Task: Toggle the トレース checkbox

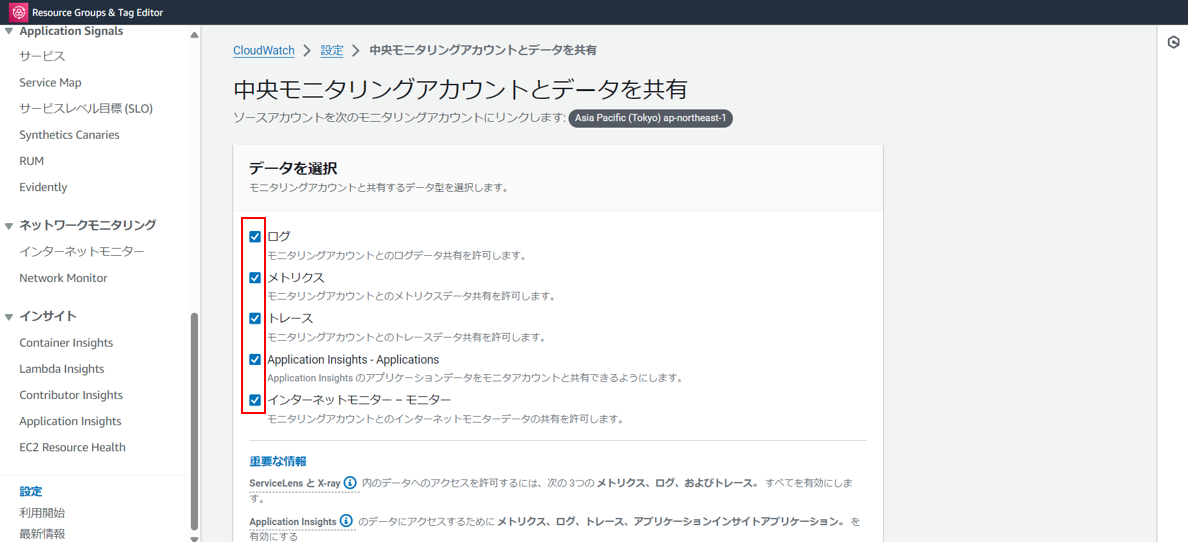Action: click(255, 318)
